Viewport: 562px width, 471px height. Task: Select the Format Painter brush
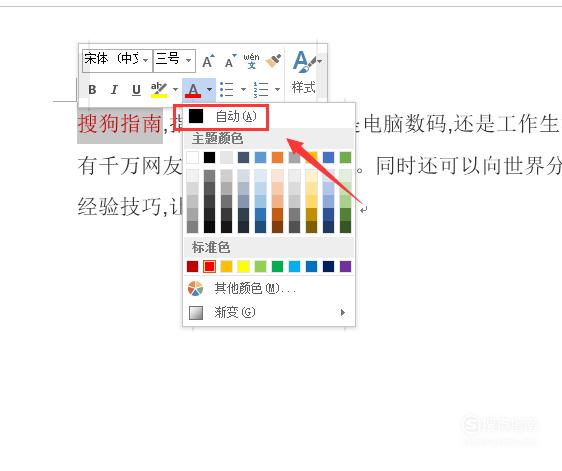click(x=273, y=61)
